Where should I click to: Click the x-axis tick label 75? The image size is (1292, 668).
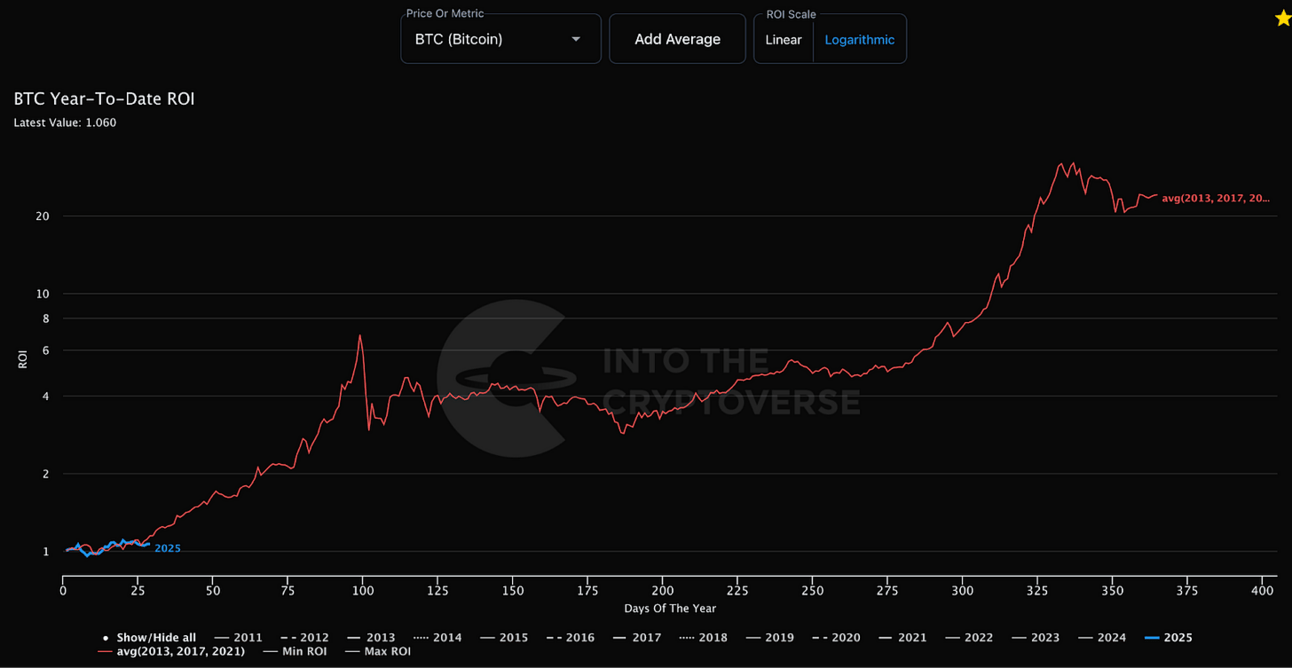click(x=288, y=591)
